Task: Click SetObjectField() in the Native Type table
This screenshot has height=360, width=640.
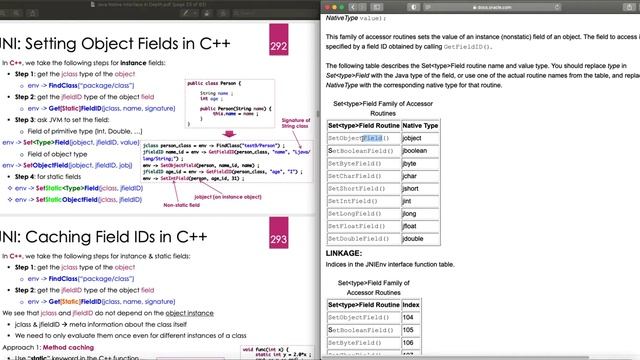Action: pos(358,138)
